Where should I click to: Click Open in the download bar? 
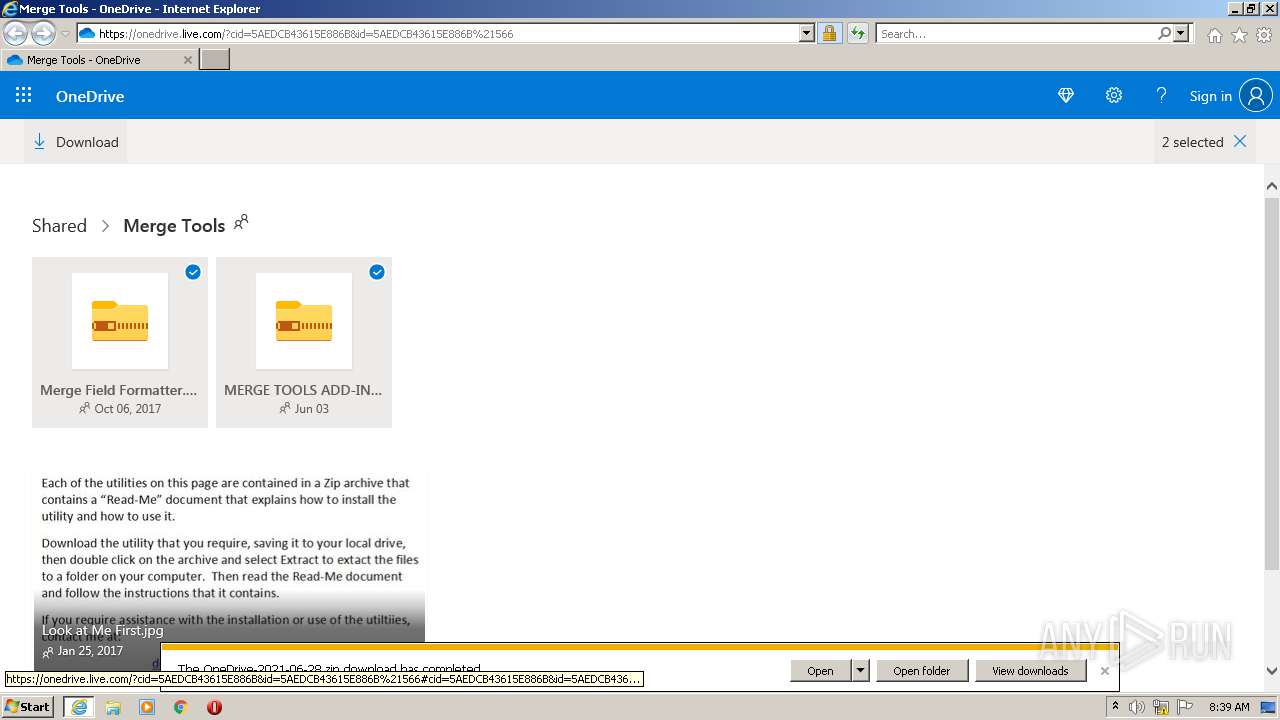pos(820,671)
